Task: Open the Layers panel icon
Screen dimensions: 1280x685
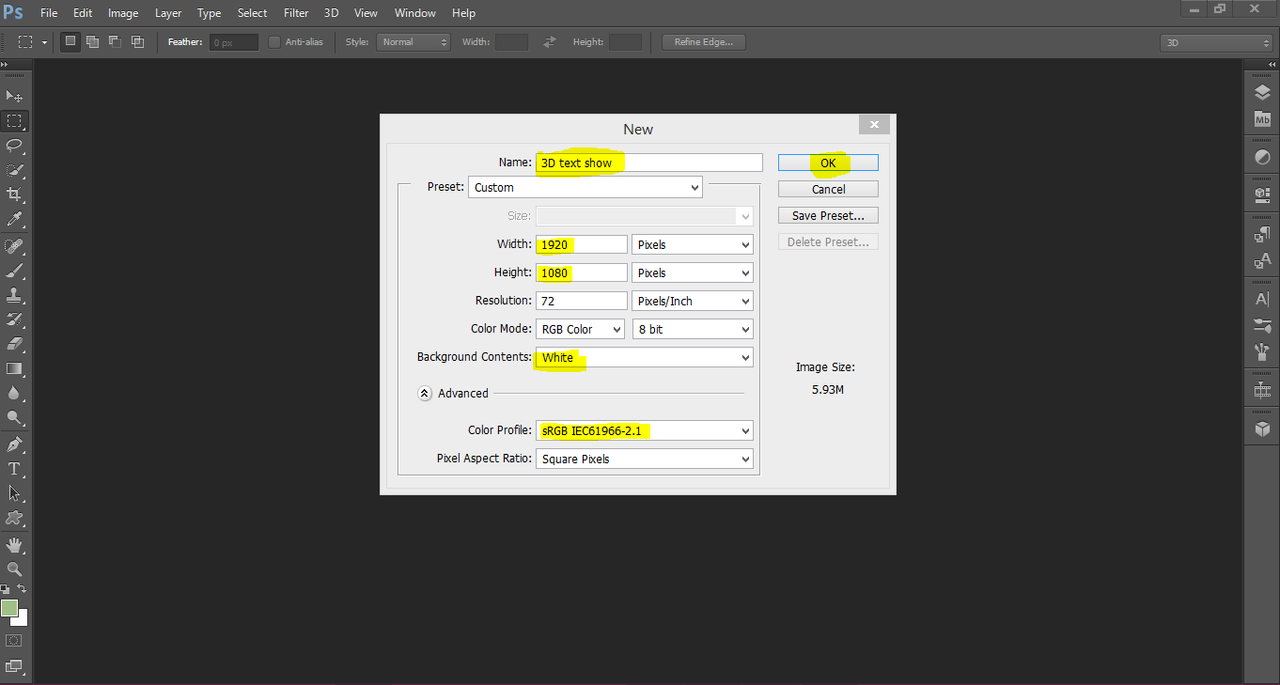Action: pyautogui.click(x=1262, y=92)
